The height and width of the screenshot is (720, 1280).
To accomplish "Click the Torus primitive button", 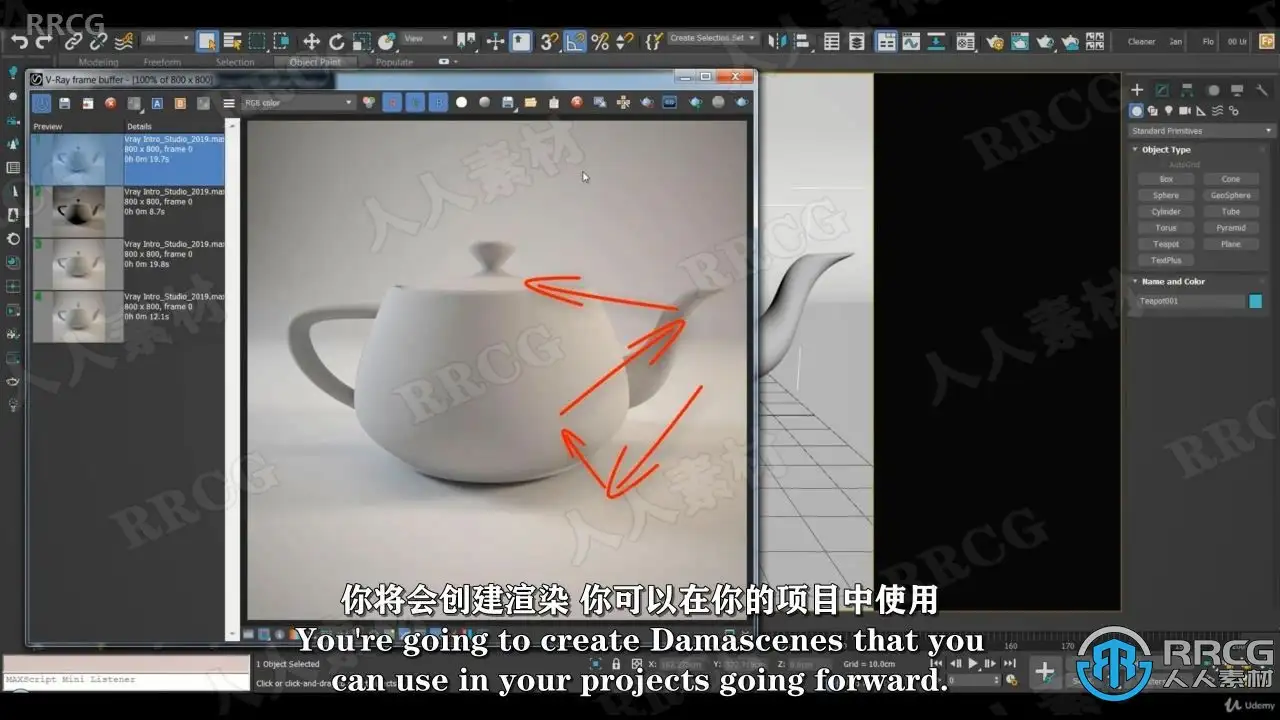I will [x=1166, y=228].
